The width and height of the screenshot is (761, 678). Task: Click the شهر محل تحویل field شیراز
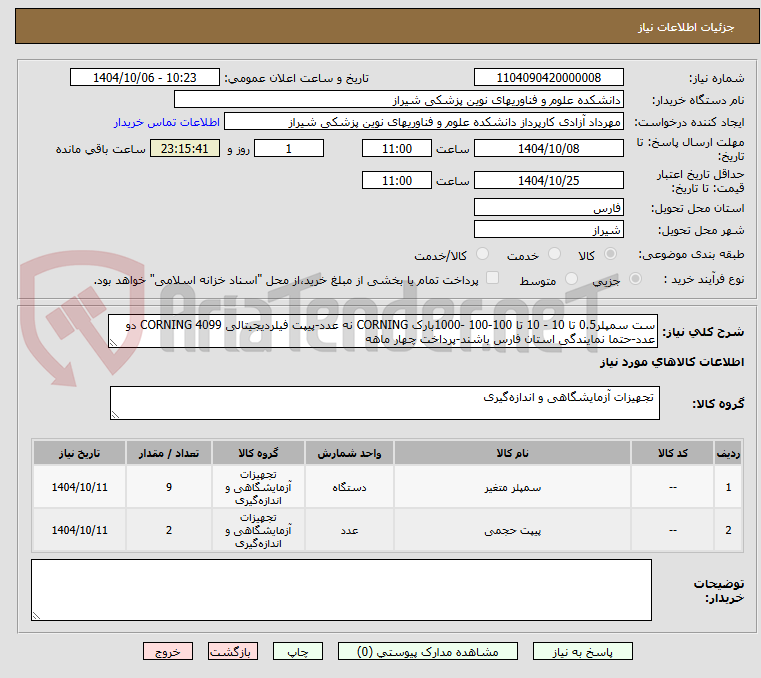(x=548, y=230)
